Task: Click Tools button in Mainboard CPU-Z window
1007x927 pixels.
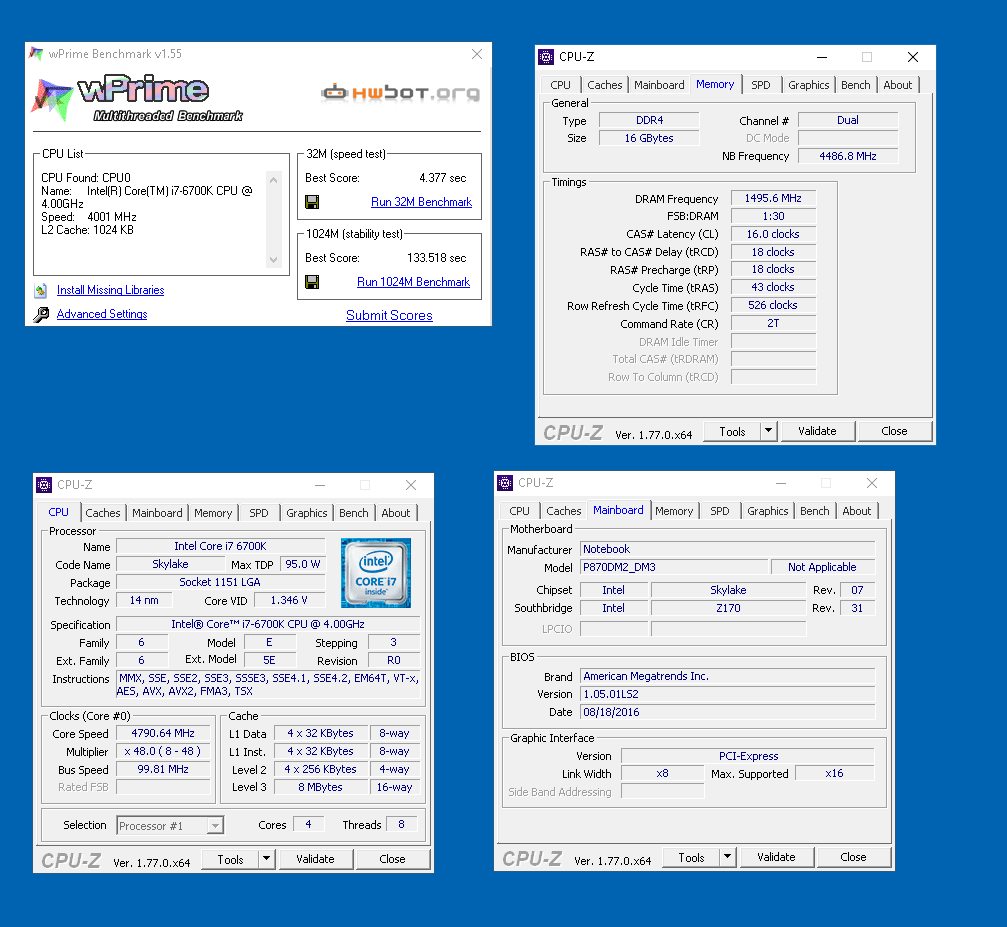Action: (x=691, y=857)
